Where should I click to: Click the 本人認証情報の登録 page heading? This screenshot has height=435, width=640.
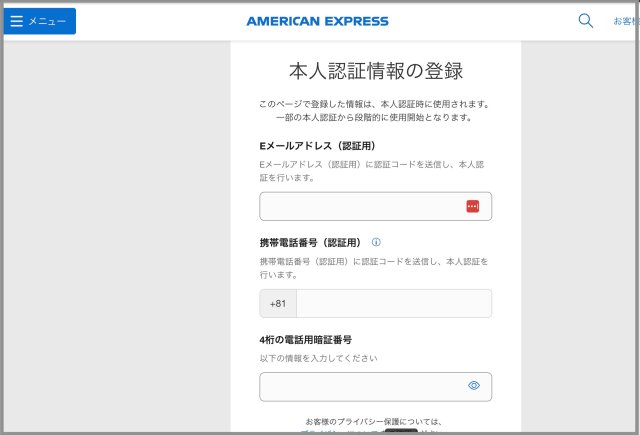(x=375, y=72)
